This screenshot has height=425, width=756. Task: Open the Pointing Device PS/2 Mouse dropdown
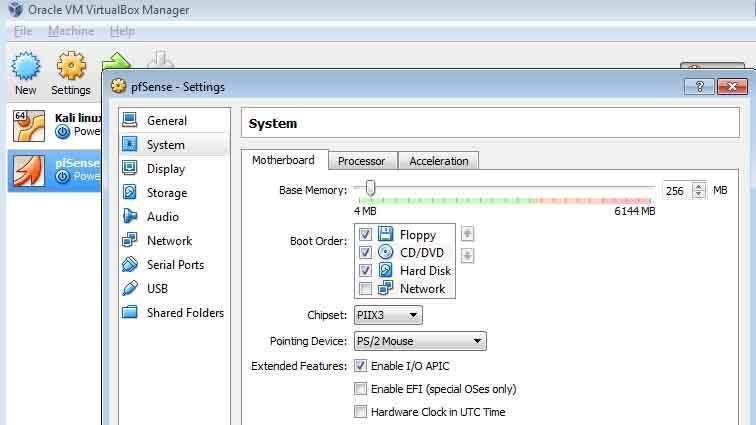click(420, 341)
